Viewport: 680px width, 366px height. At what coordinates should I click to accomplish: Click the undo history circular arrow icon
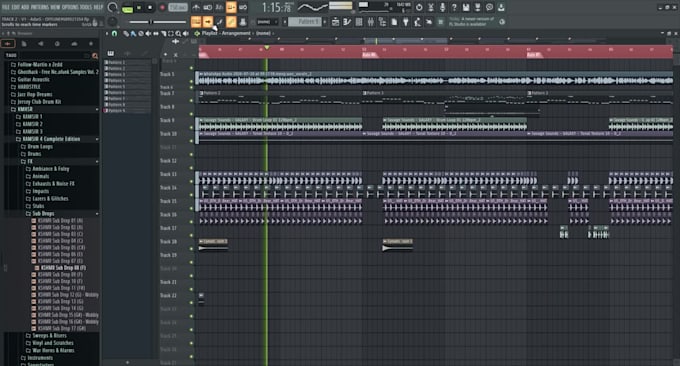pos(419,7)
